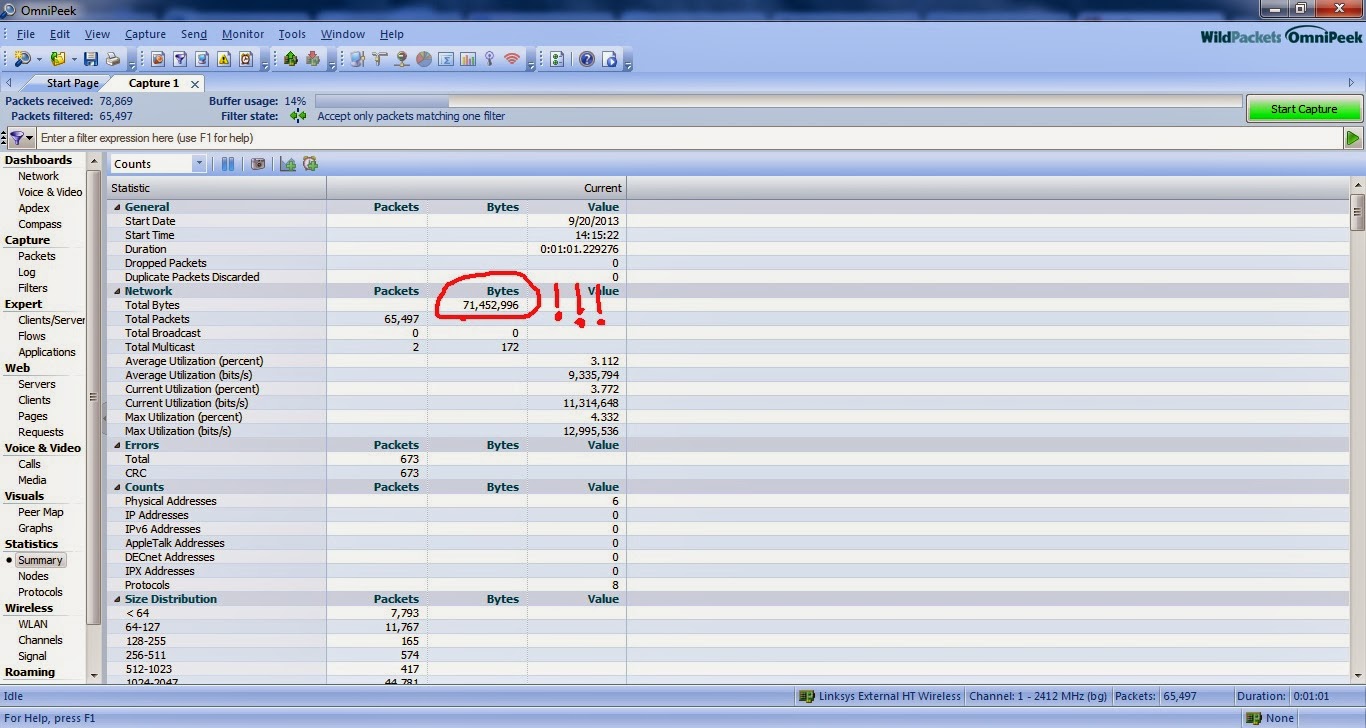
Task: Click the green checklist options toolbar icon
Action: point(557,59)
